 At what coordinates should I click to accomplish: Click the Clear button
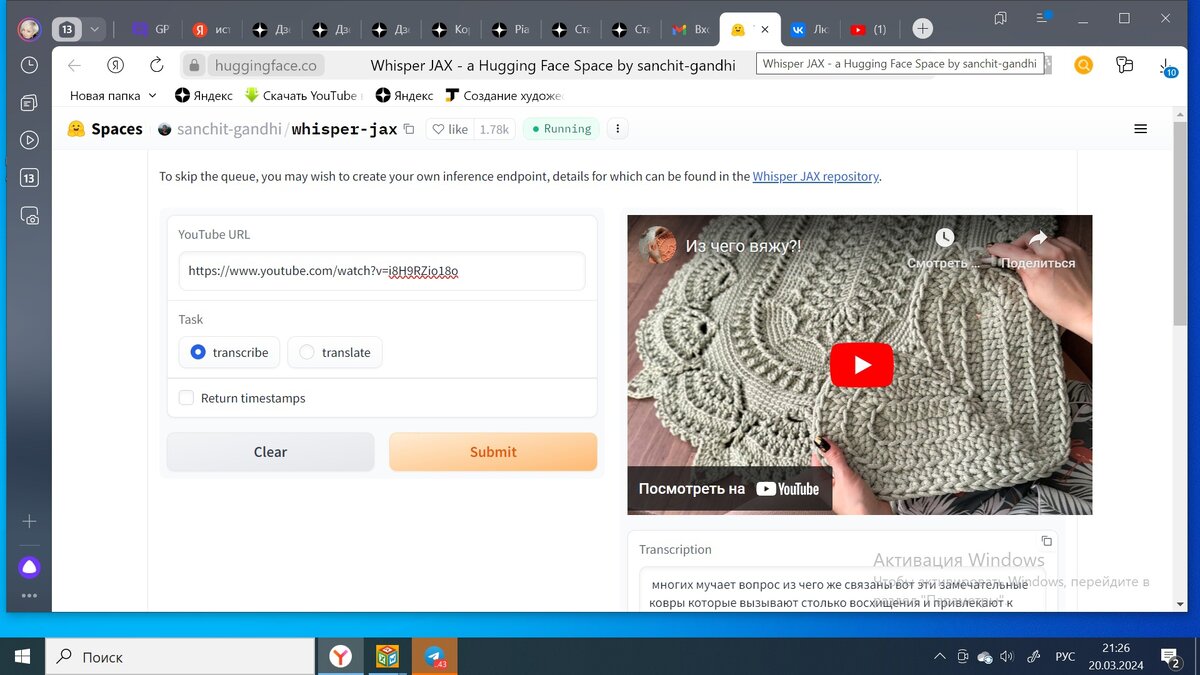pyautogui.click(x=270, y=452)
